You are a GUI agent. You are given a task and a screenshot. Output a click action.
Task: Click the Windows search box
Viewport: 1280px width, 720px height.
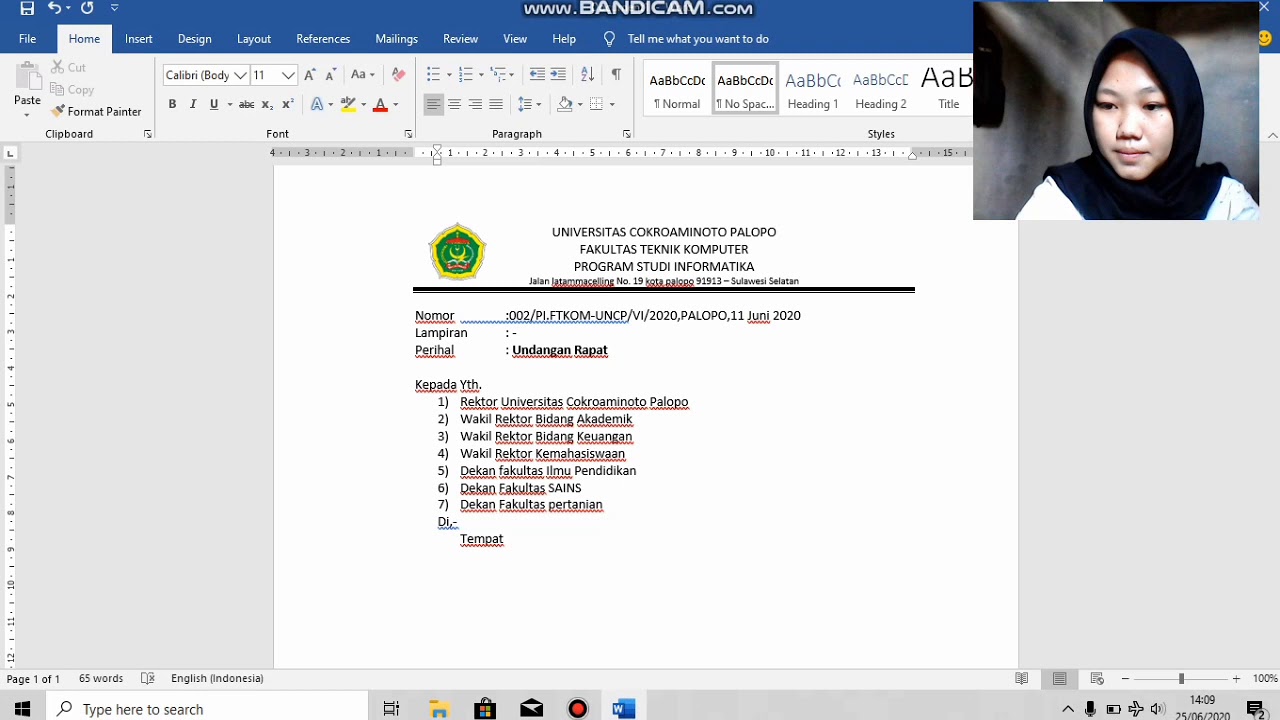(x=207, y=709)
